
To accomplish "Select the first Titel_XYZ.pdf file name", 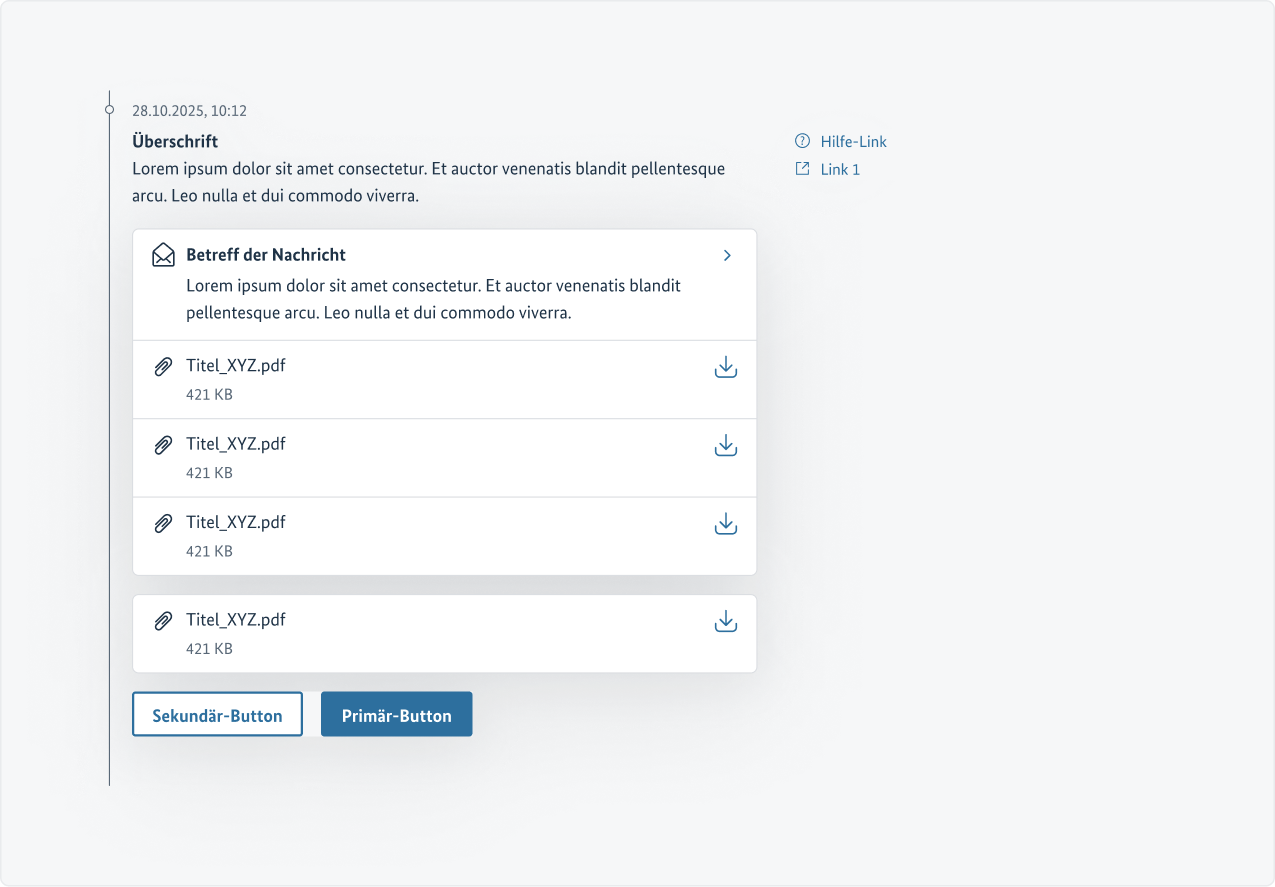I will [x=236, y=366].
